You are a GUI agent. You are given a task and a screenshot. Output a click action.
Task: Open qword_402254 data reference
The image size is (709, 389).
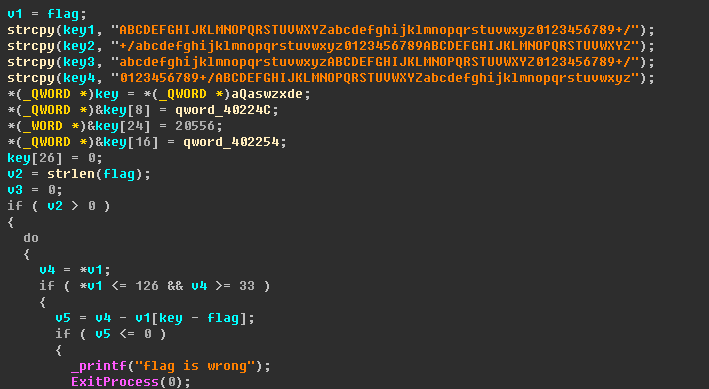(231, 142)
